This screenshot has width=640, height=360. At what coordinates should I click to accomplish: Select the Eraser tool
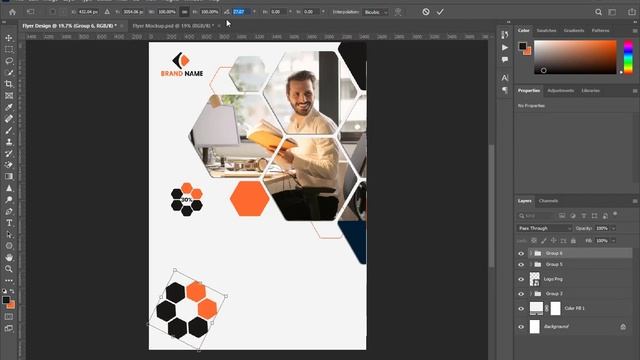[x=9, y=165]
